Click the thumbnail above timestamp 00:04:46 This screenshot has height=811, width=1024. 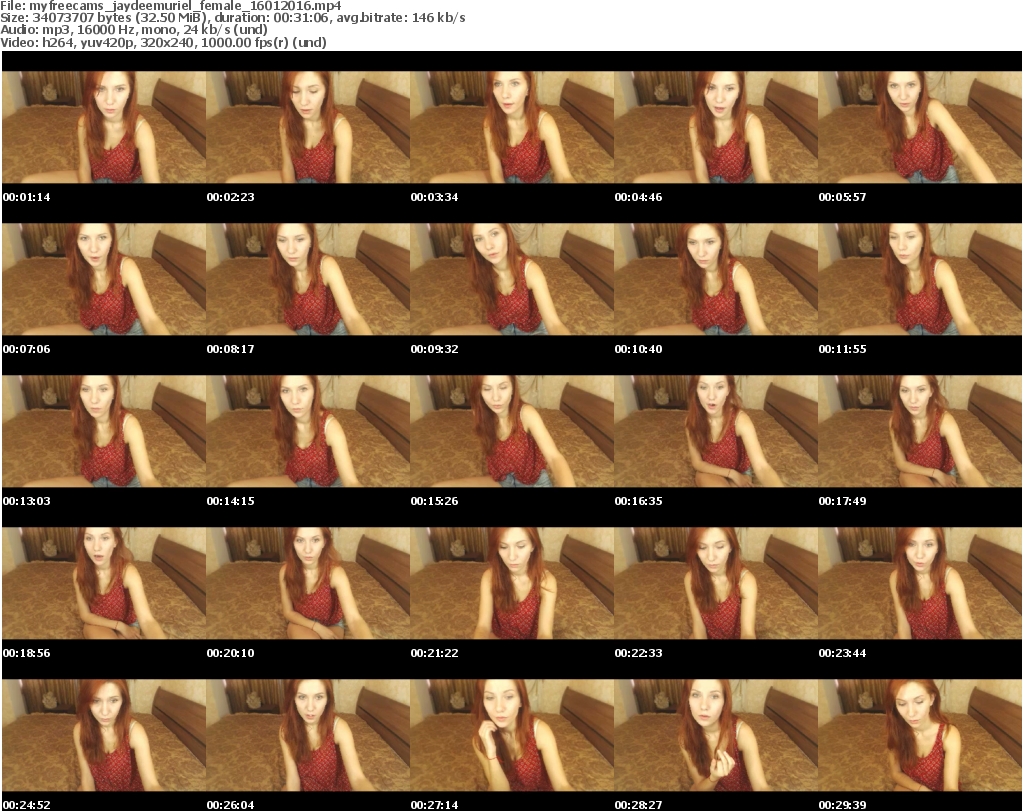[716, 127]
